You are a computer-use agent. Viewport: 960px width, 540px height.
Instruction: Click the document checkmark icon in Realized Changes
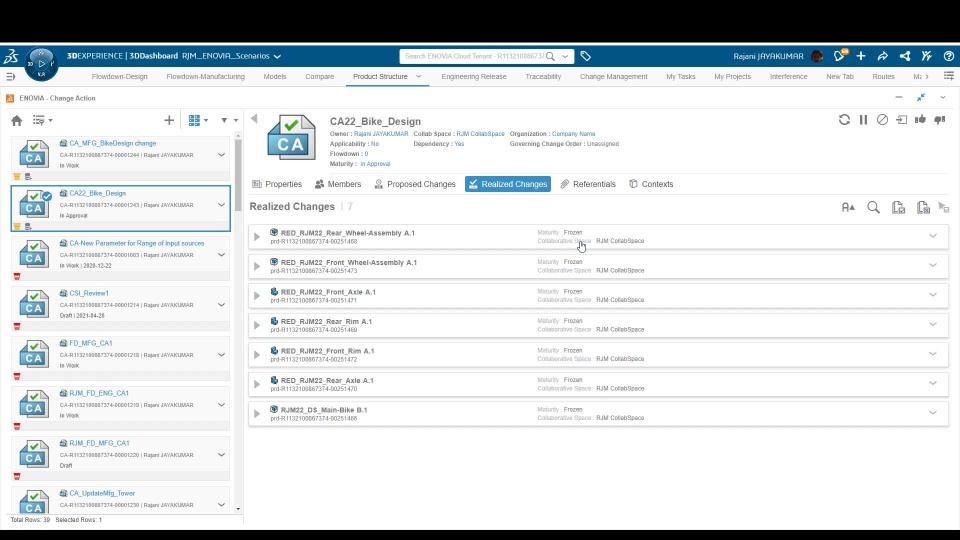[x=898, y=208]
